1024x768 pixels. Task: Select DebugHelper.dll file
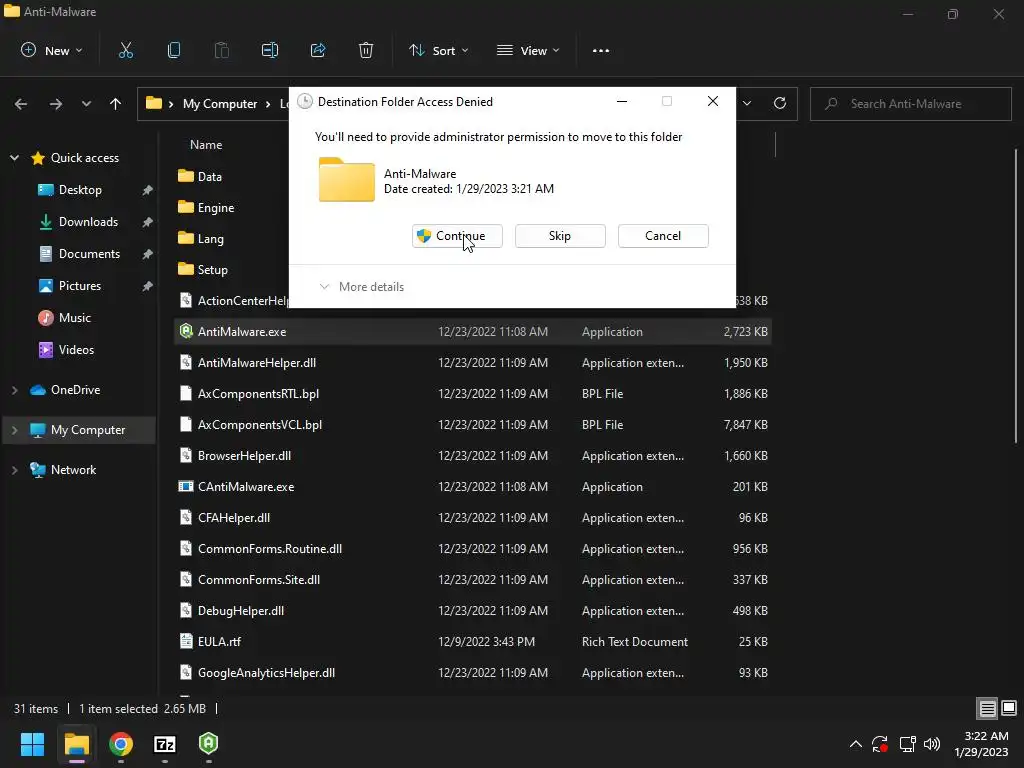pyautogui.click(x=473, y=611)
